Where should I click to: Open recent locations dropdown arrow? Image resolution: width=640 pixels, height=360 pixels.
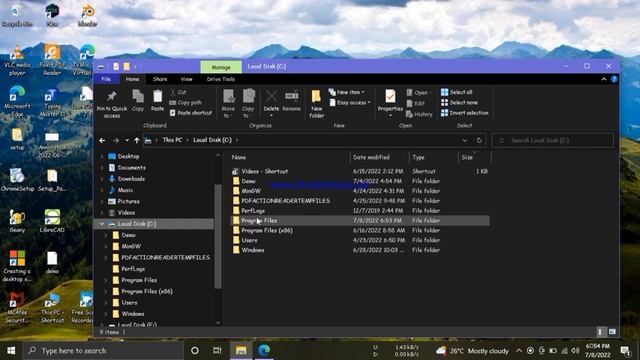(127, 140)
